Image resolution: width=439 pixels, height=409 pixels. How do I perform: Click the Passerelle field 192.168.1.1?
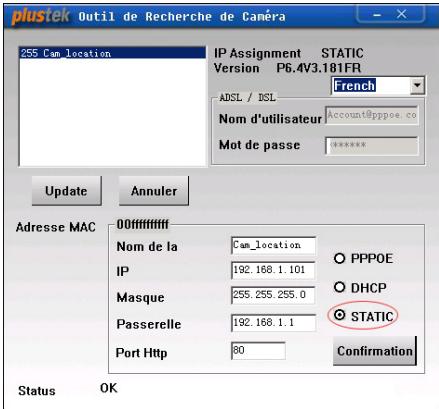pyautogui.click(x=273, y=323)
